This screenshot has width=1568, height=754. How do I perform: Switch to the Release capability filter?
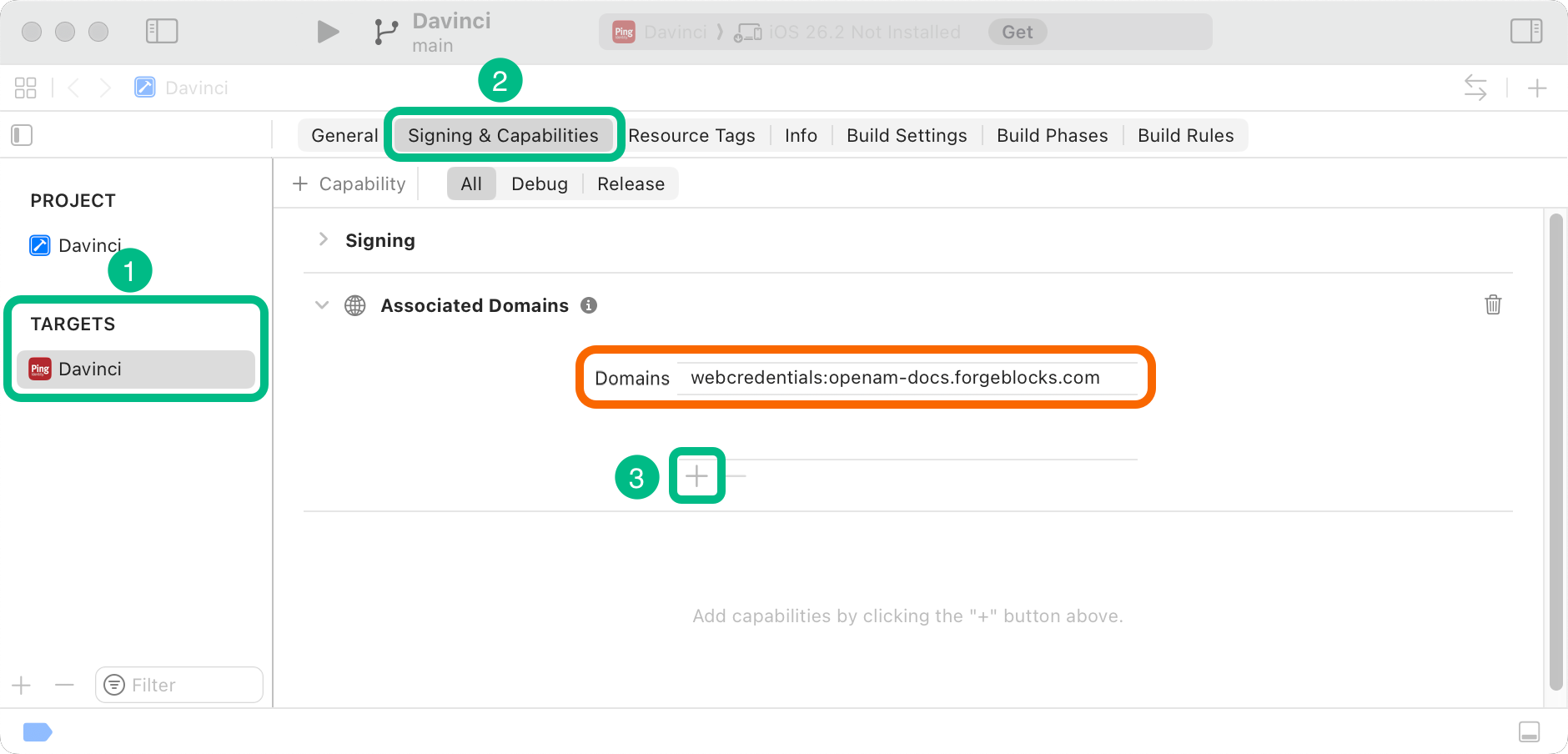pyautogui.click(x=630, y=183)
